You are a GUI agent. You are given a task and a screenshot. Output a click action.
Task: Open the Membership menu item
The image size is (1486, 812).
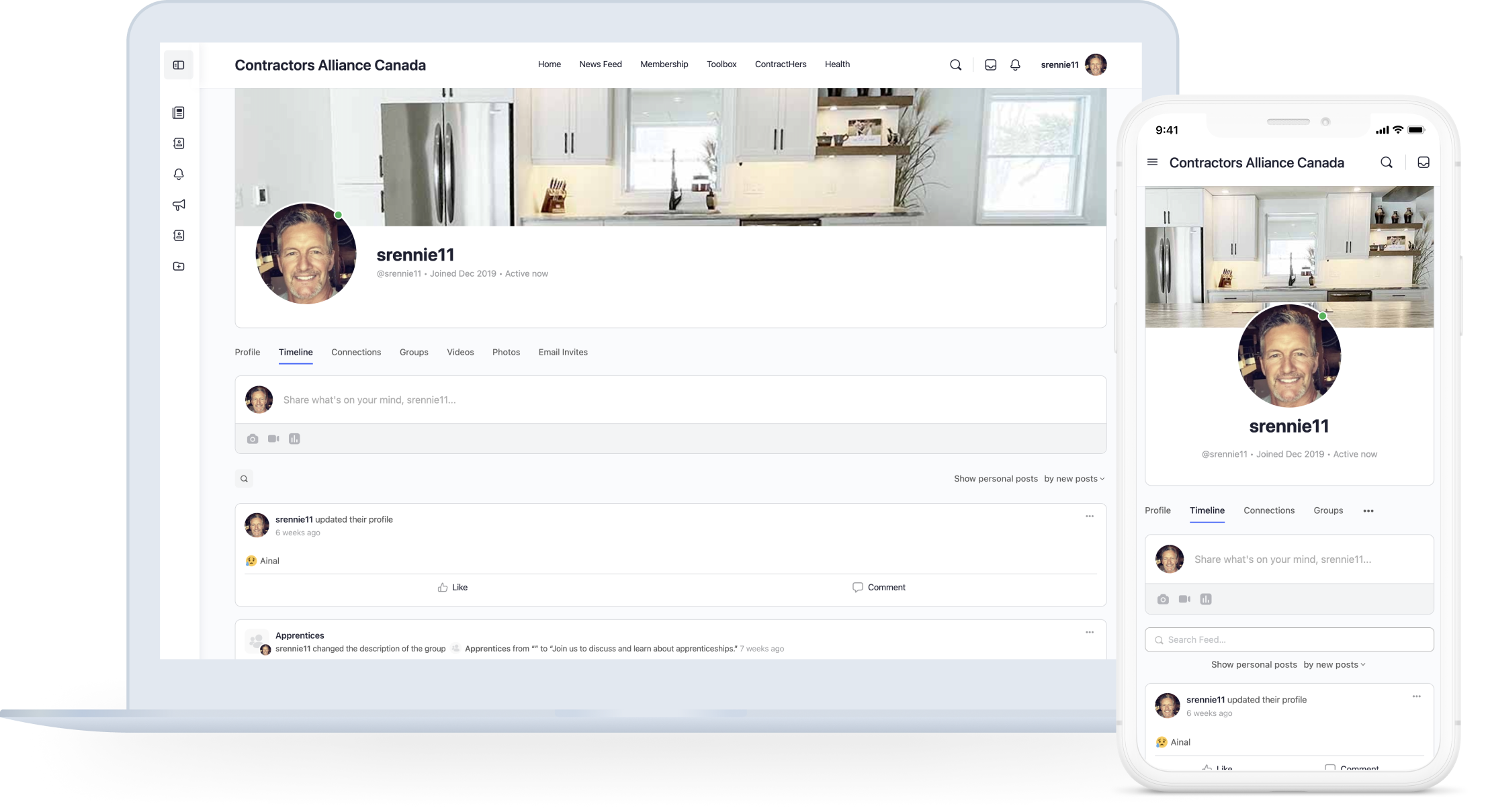(x=664, y=64)
